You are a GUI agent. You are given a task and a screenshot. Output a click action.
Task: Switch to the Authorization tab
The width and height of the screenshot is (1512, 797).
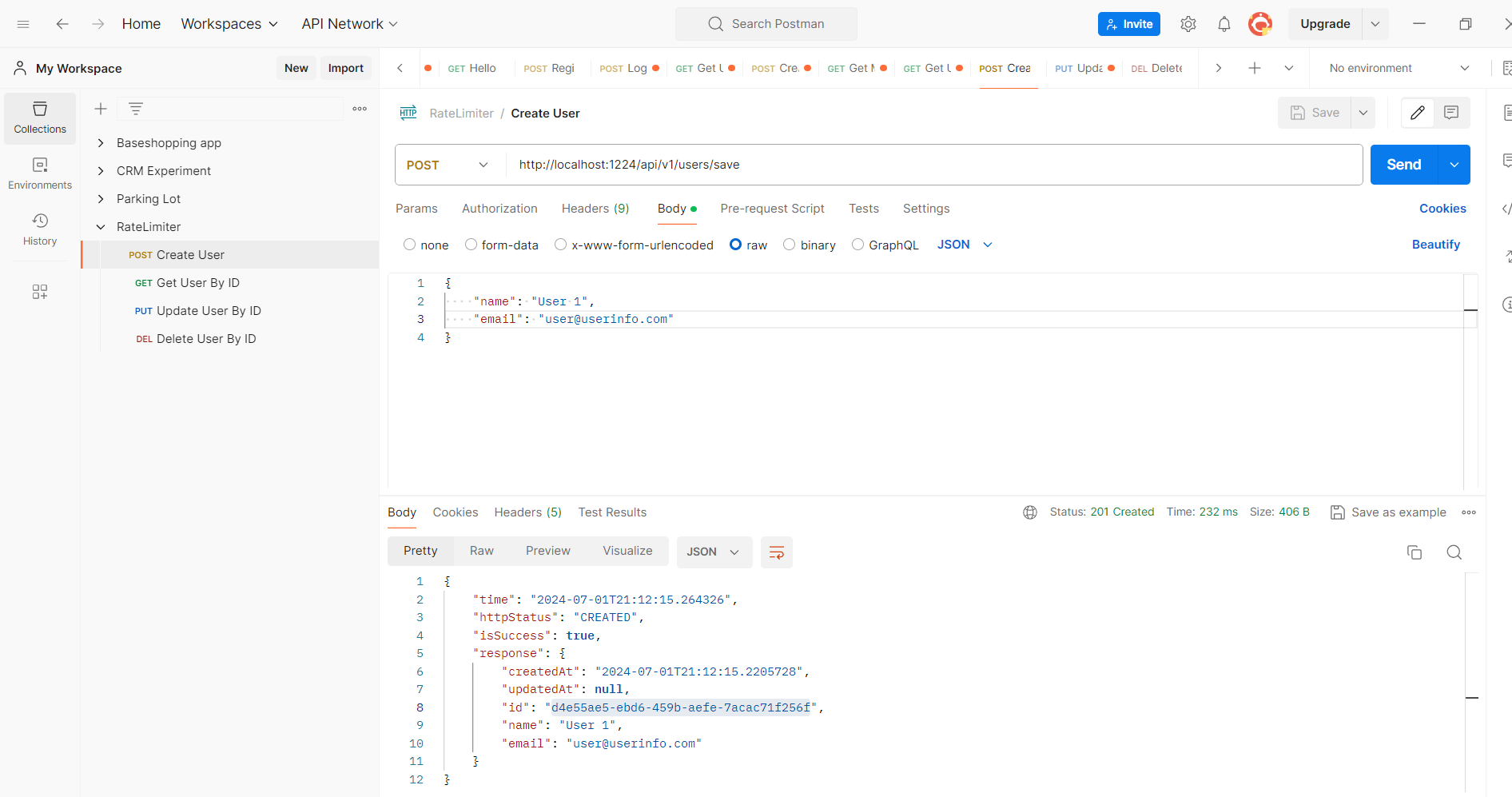click(499, 209)
